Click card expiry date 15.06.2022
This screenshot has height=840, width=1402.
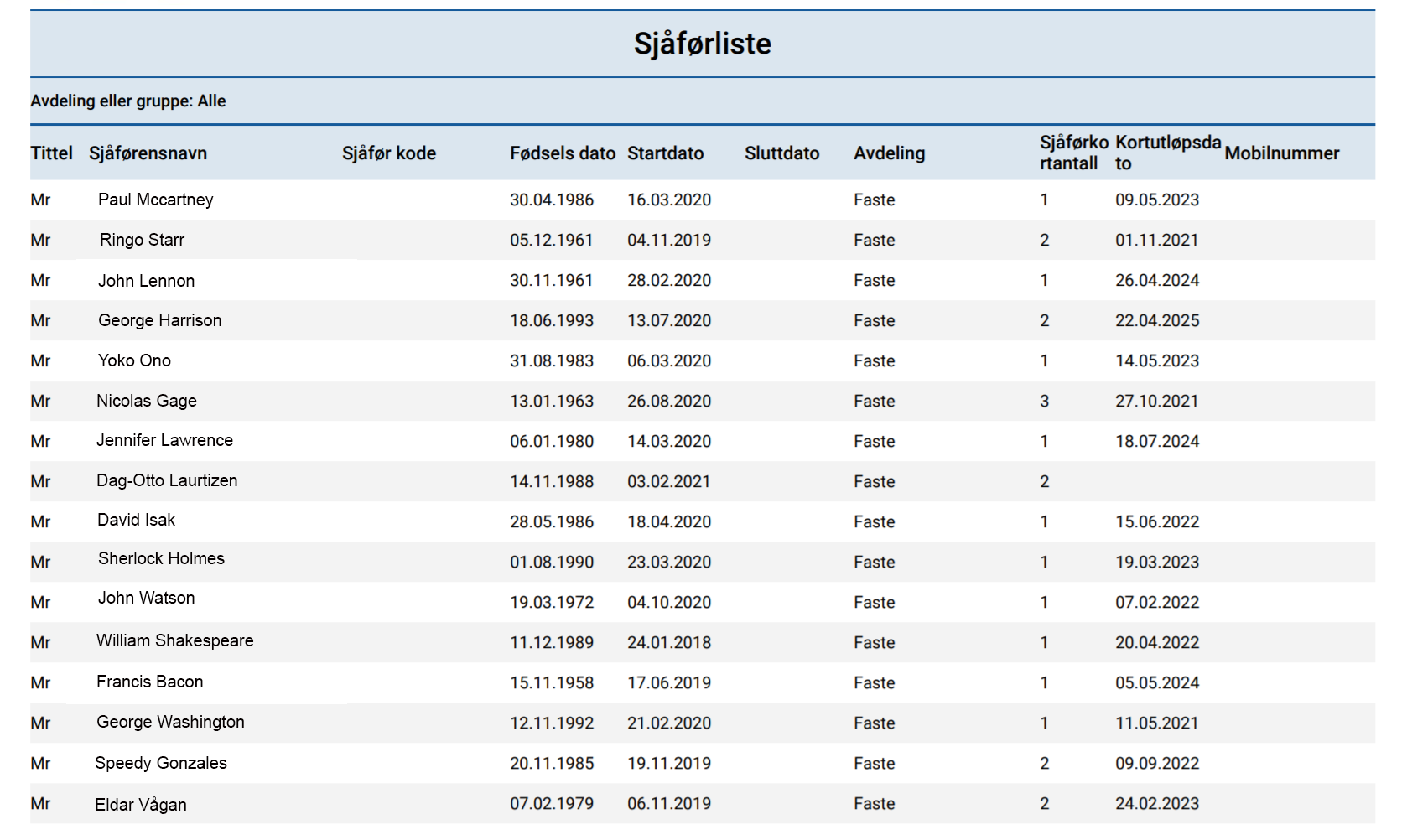click(x=1157, y=521)
